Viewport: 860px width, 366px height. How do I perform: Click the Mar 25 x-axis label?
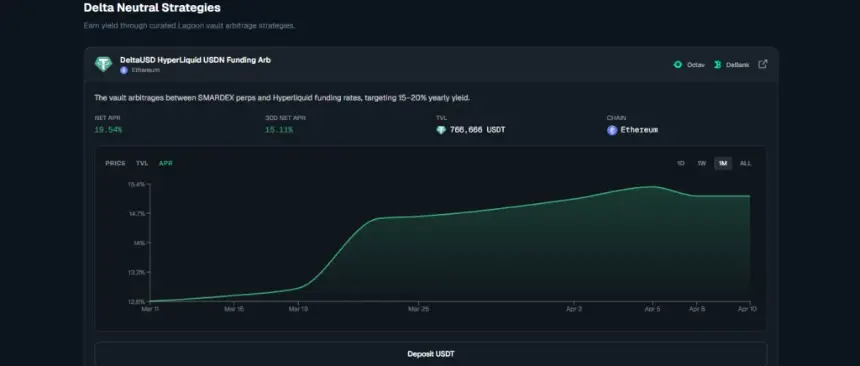418,309
